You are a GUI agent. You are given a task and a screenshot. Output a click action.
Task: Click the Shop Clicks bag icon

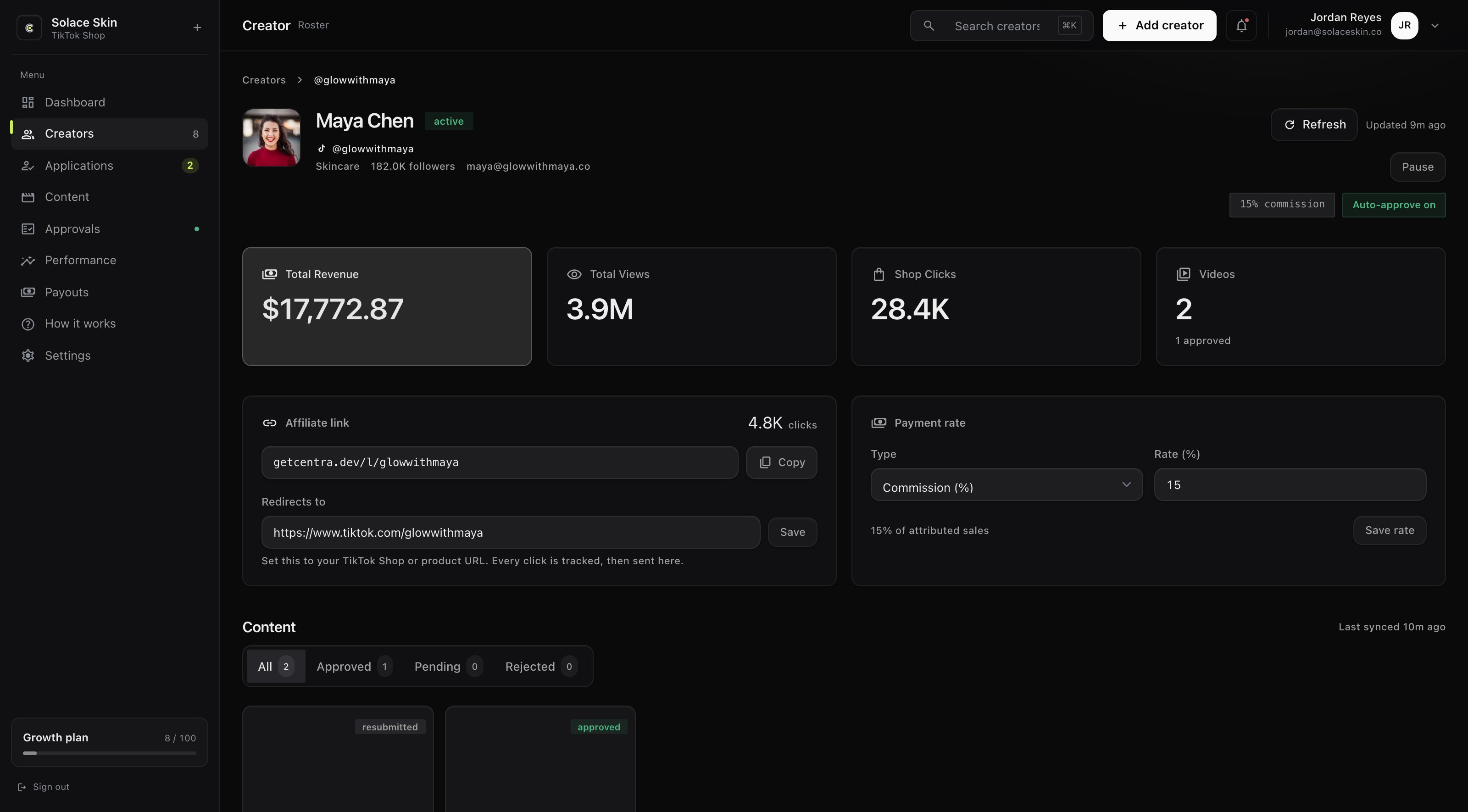coord(878,275)
